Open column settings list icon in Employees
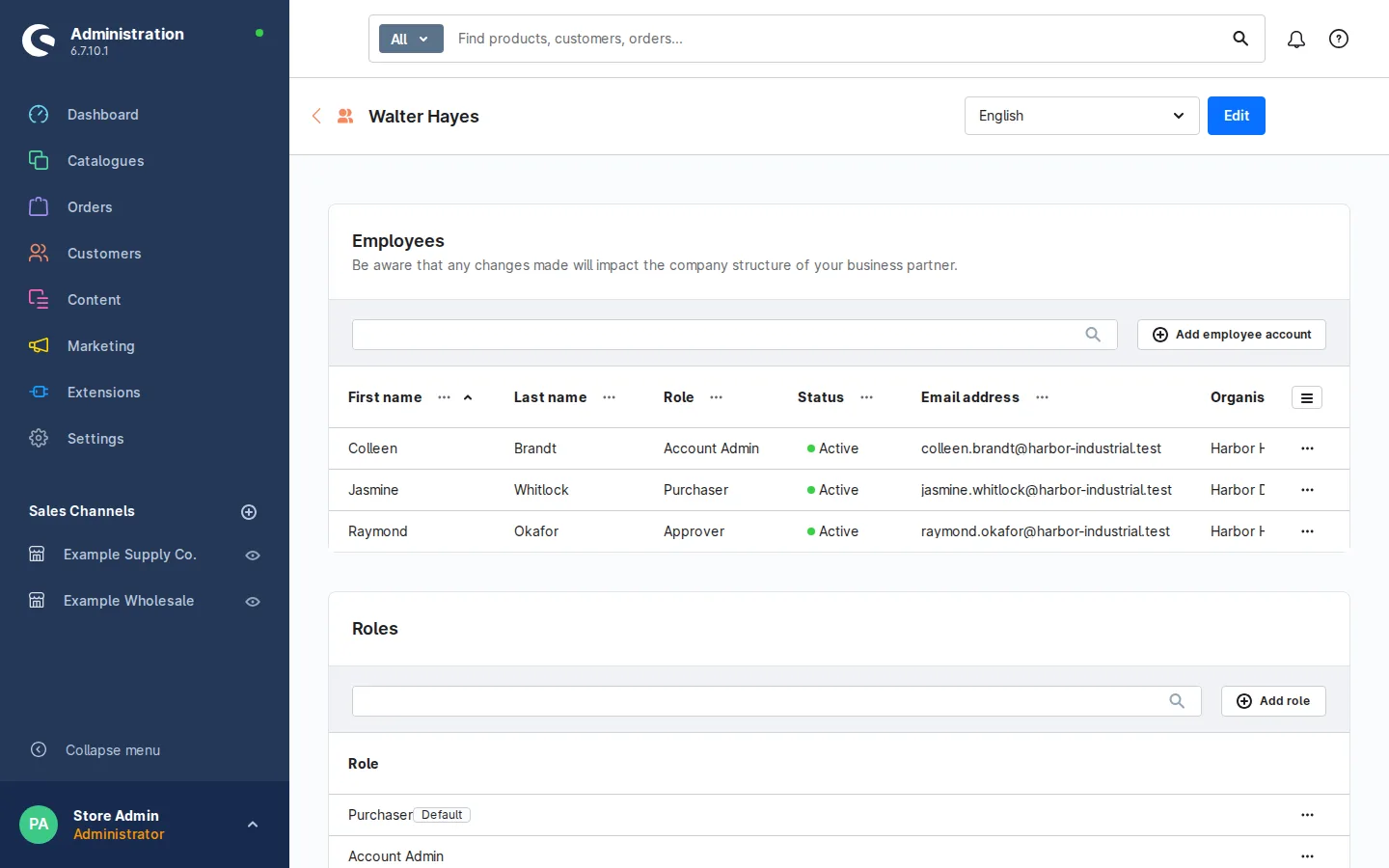The height and width of the screenshot is (868, 1389). click(x=1307, y=397)
